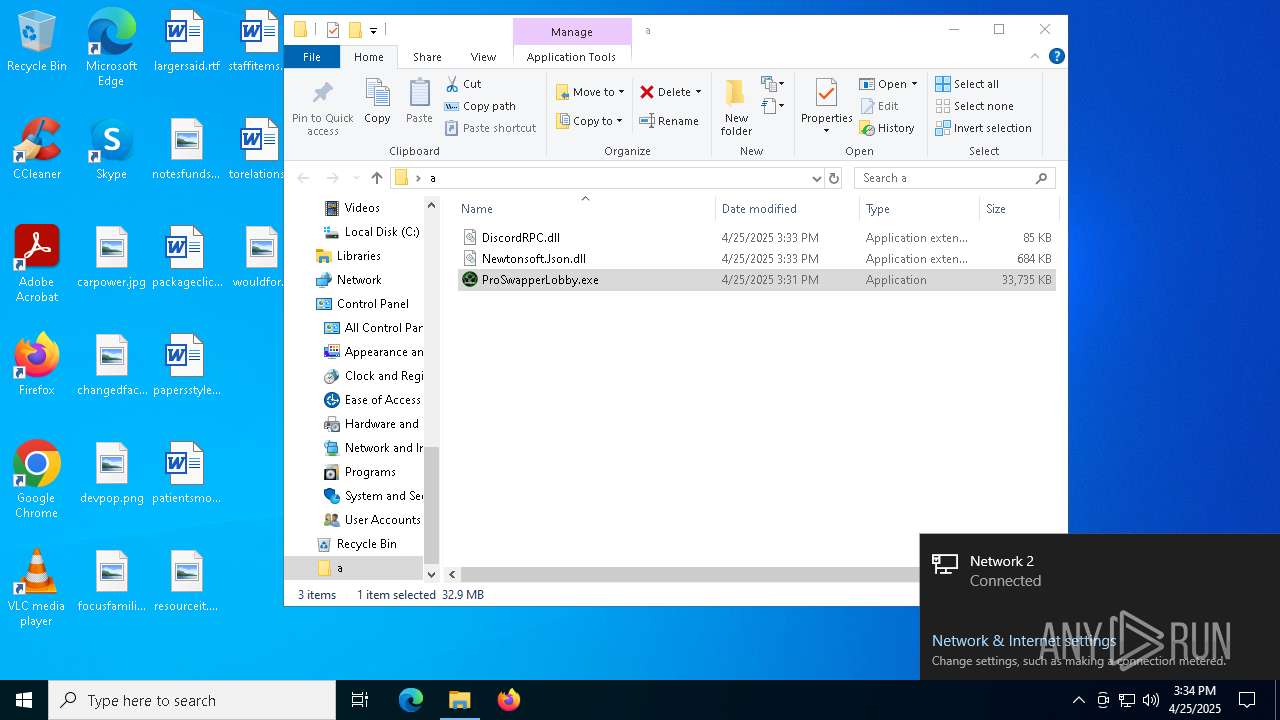The image size is (1280, 720).
Task: Click the Paste ribbon icon
Action: [419, 101]
